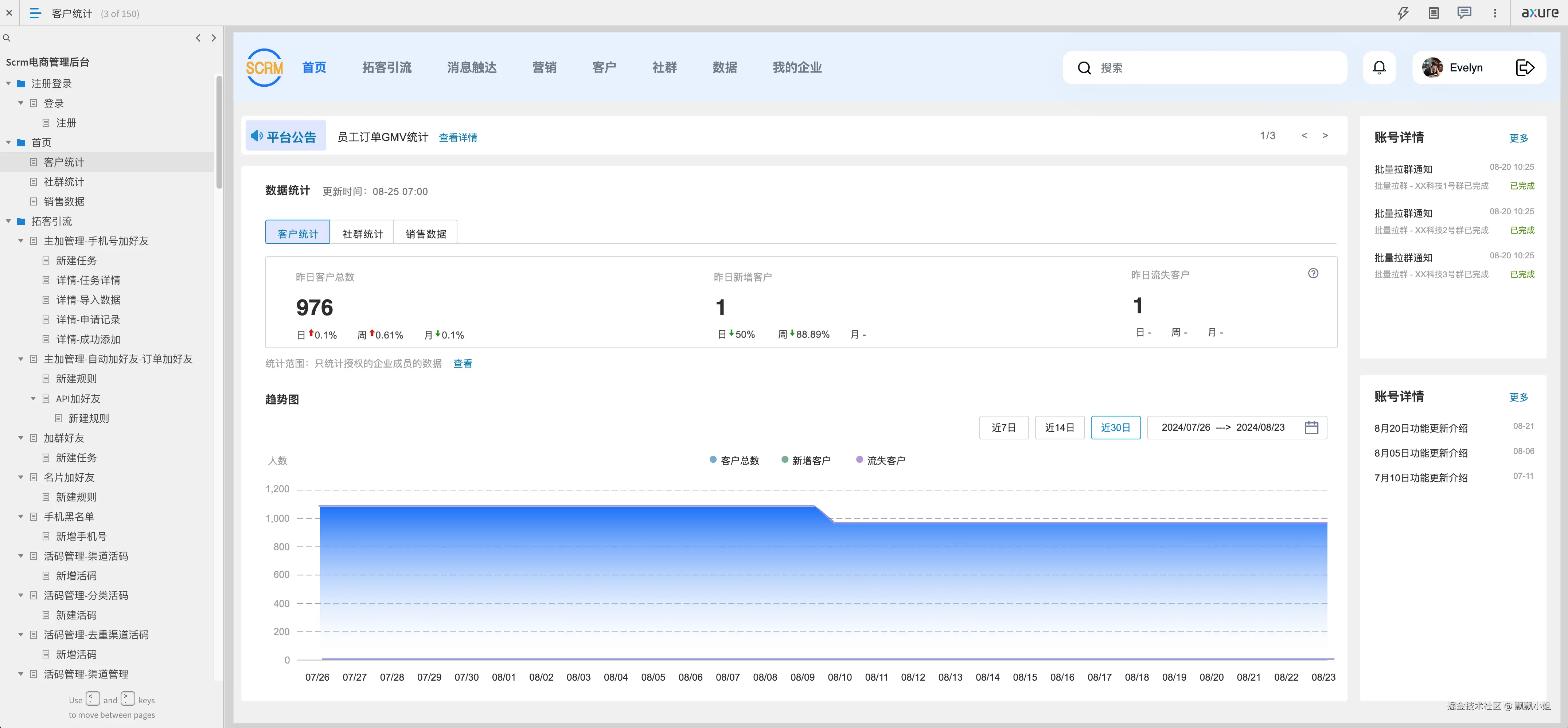
Task: Click the logout icon beside Evelyn's avatar
Action: [x=1525, y=67]
